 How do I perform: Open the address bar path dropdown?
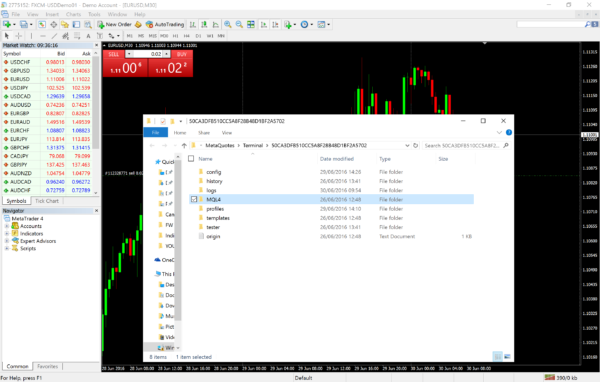tap(407, 145)
